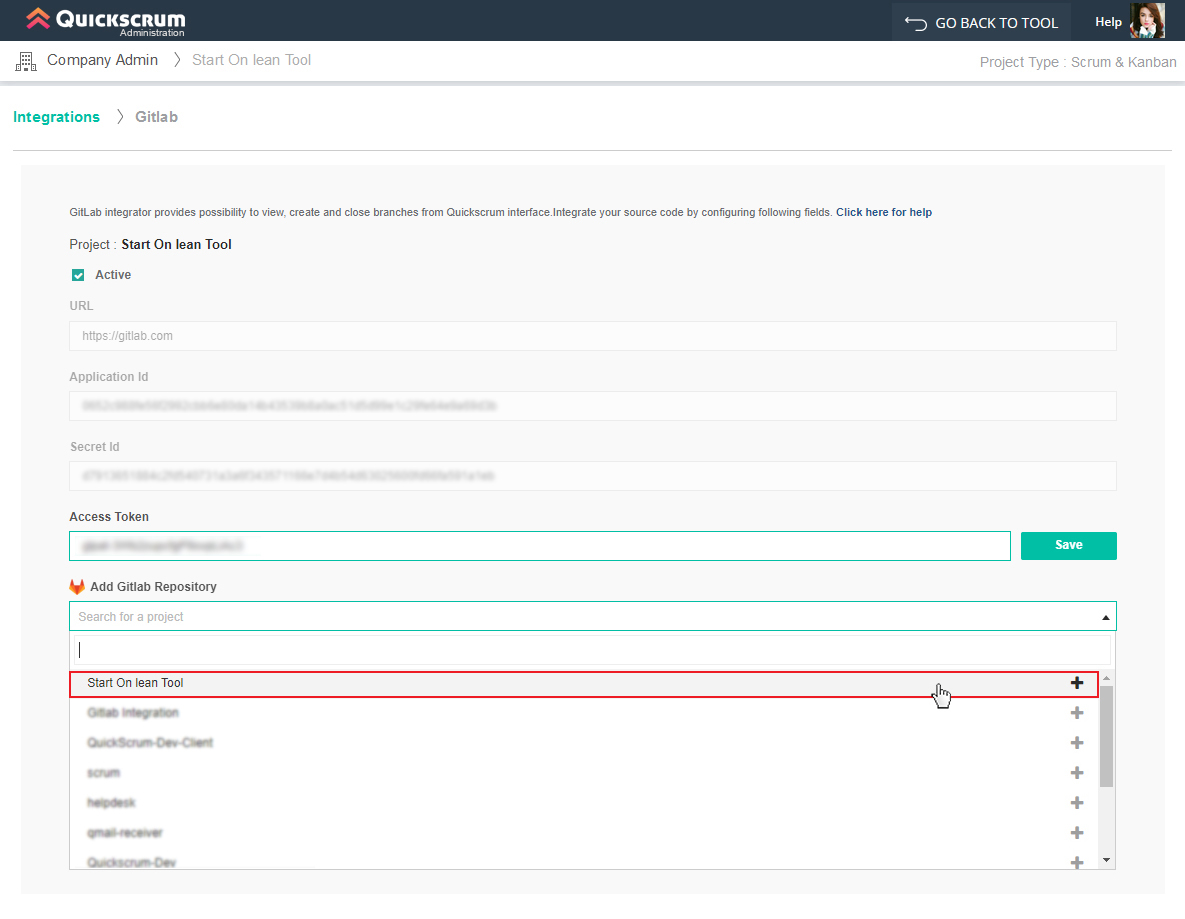Save the access token
This screenshot has width=1185, height=919.
point(1069,546)
